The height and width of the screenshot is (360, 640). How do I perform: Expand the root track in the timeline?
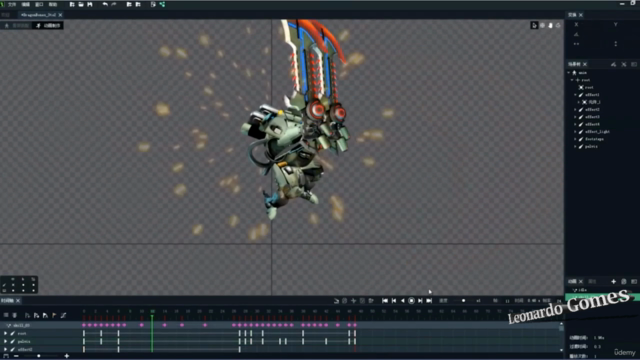[5, 333]
